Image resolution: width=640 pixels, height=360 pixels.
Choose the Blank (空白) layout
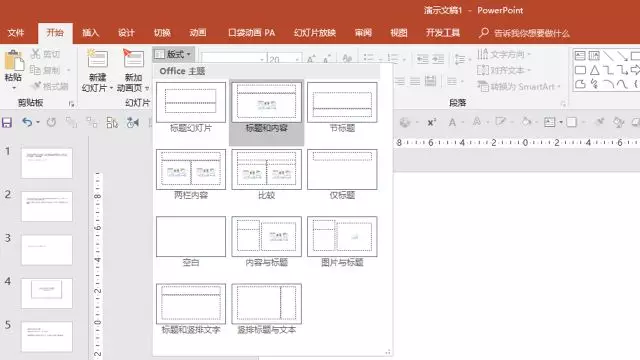point(191,242)
